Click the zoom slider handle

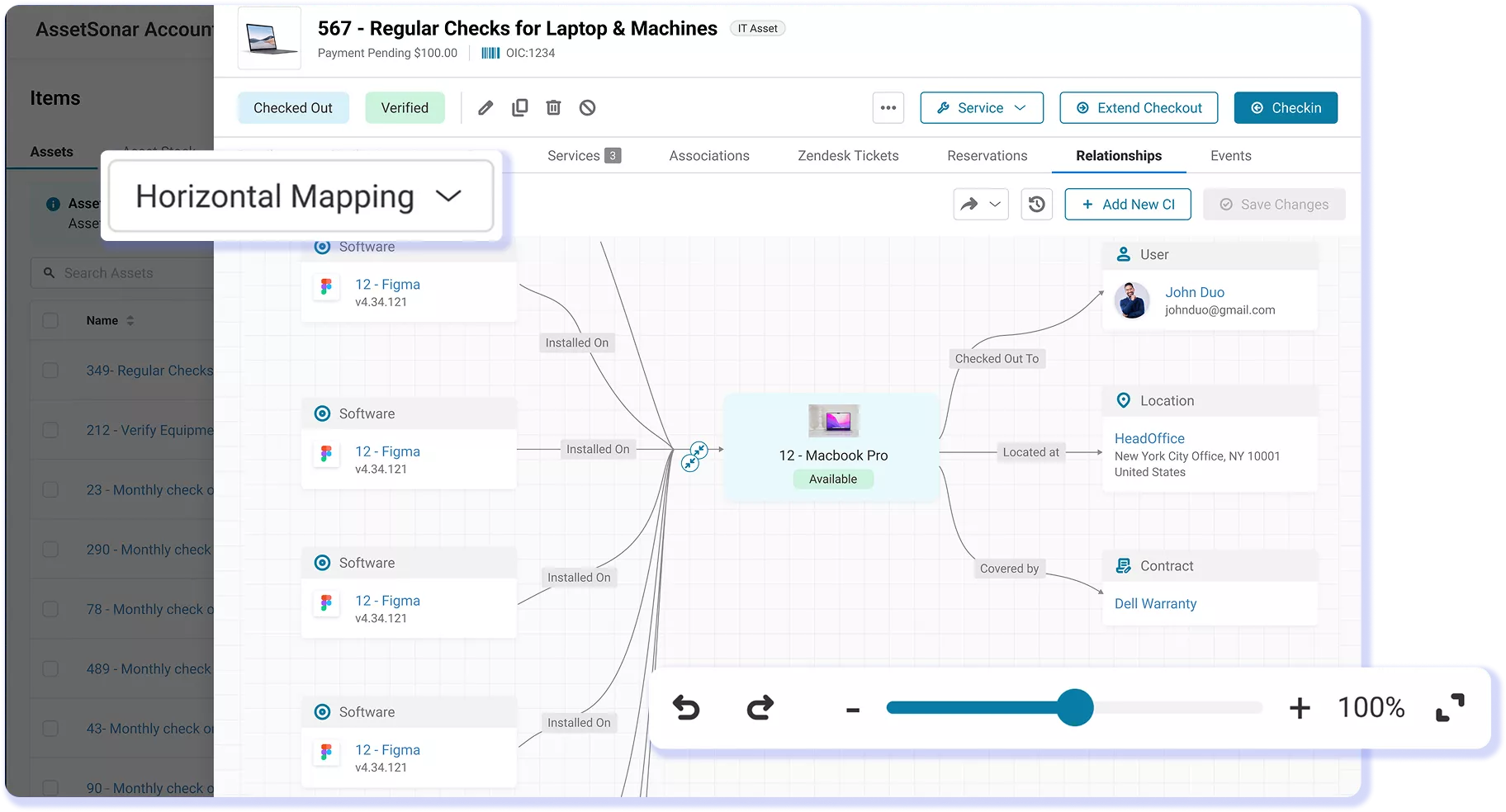click(x=1075, y=708)
